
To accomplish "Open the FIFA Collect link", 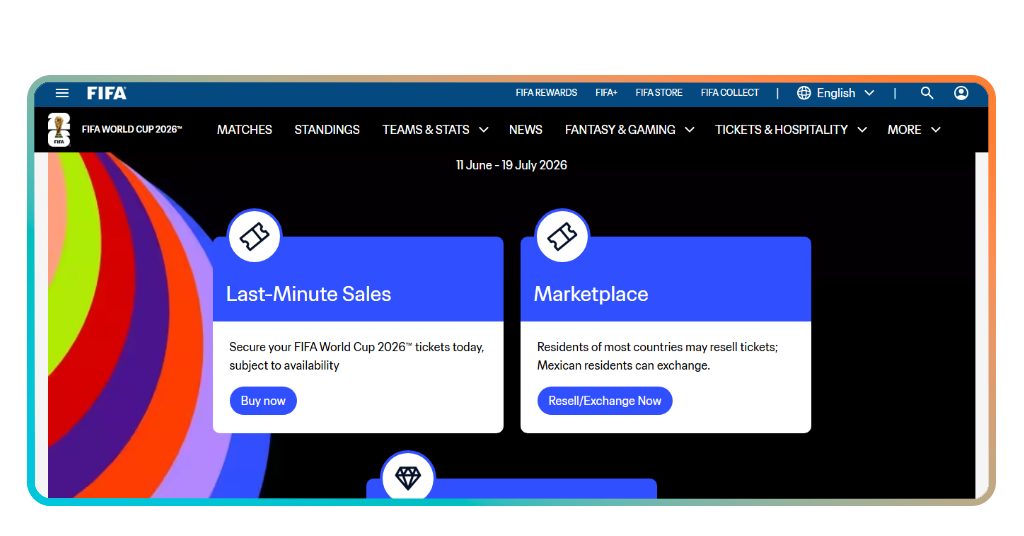I will click(729, 93).
